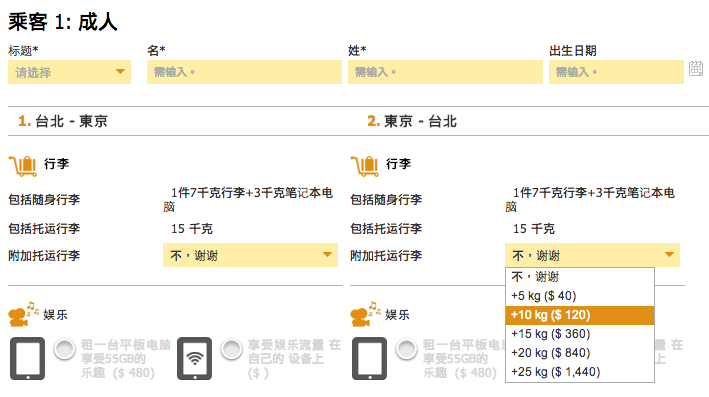Select the +15 kg ($ 360) option
This screenshot has height=397, width=709.
(x=580, y=334)
